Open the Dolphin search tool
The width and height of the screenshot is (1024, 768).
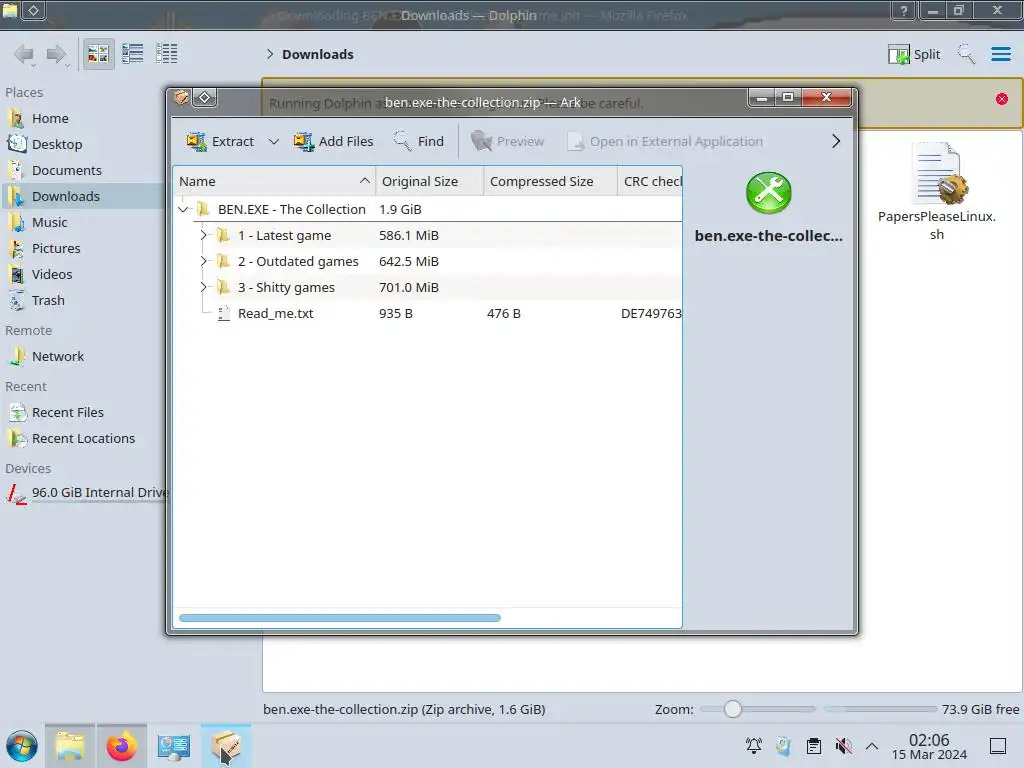(x=967, y=54)
